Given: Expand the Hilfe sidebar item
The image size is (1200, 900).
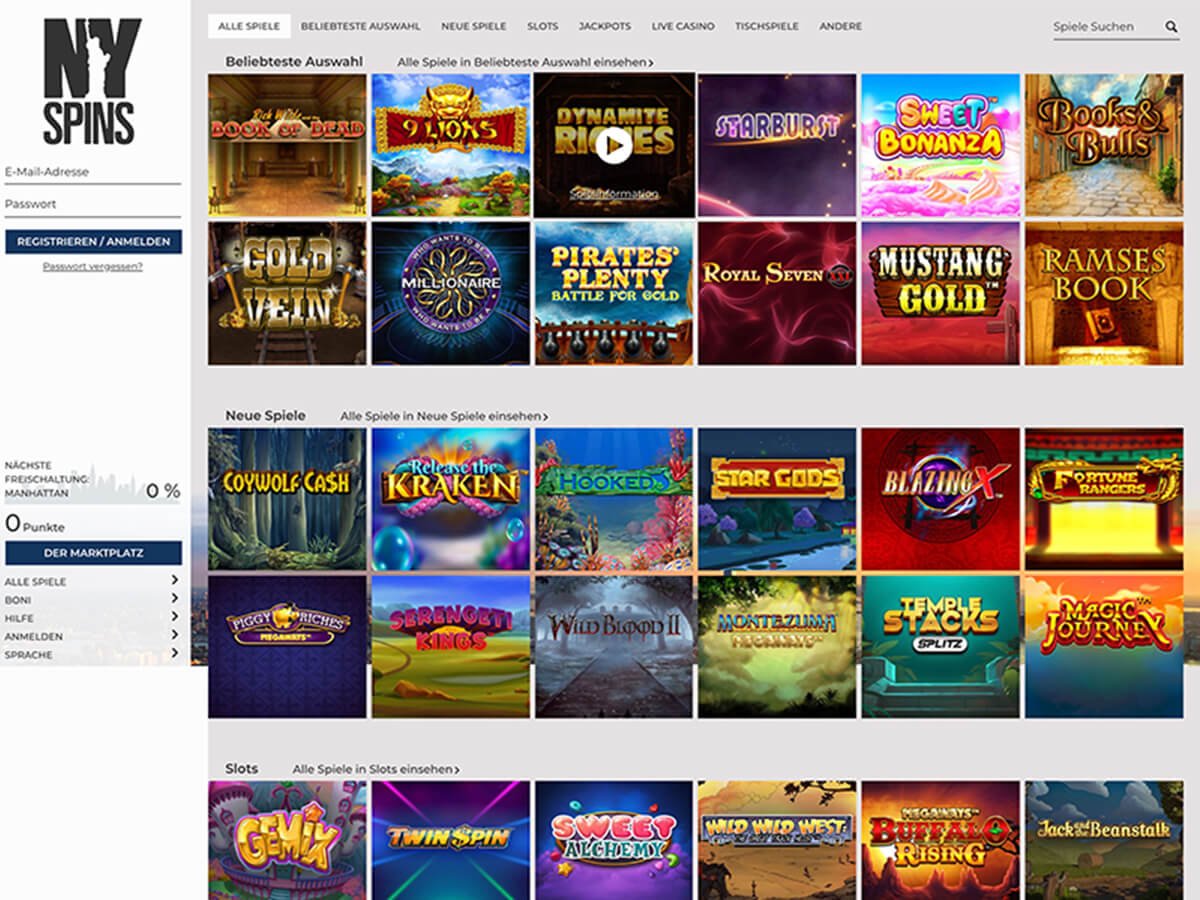Looking at the screenshot, I should [x=92, y=617].
